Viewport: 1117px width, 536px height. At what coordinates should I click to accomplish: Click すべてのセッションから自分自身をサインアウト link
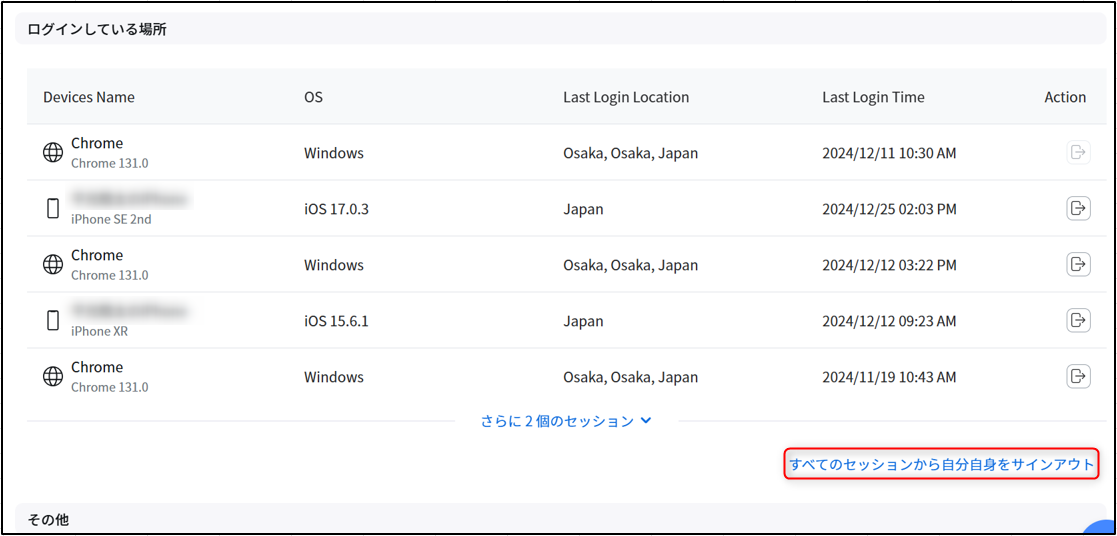click(942, 465)
